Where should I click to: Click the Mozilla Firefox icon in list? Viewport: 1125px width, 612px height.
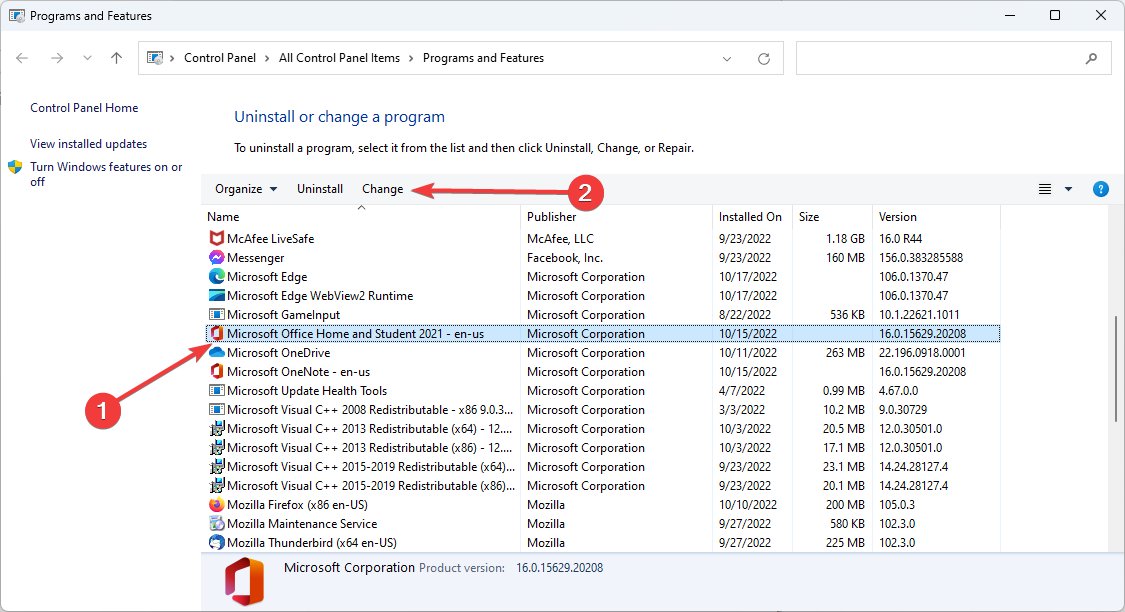pyautogui.click(x=216, y=504)
